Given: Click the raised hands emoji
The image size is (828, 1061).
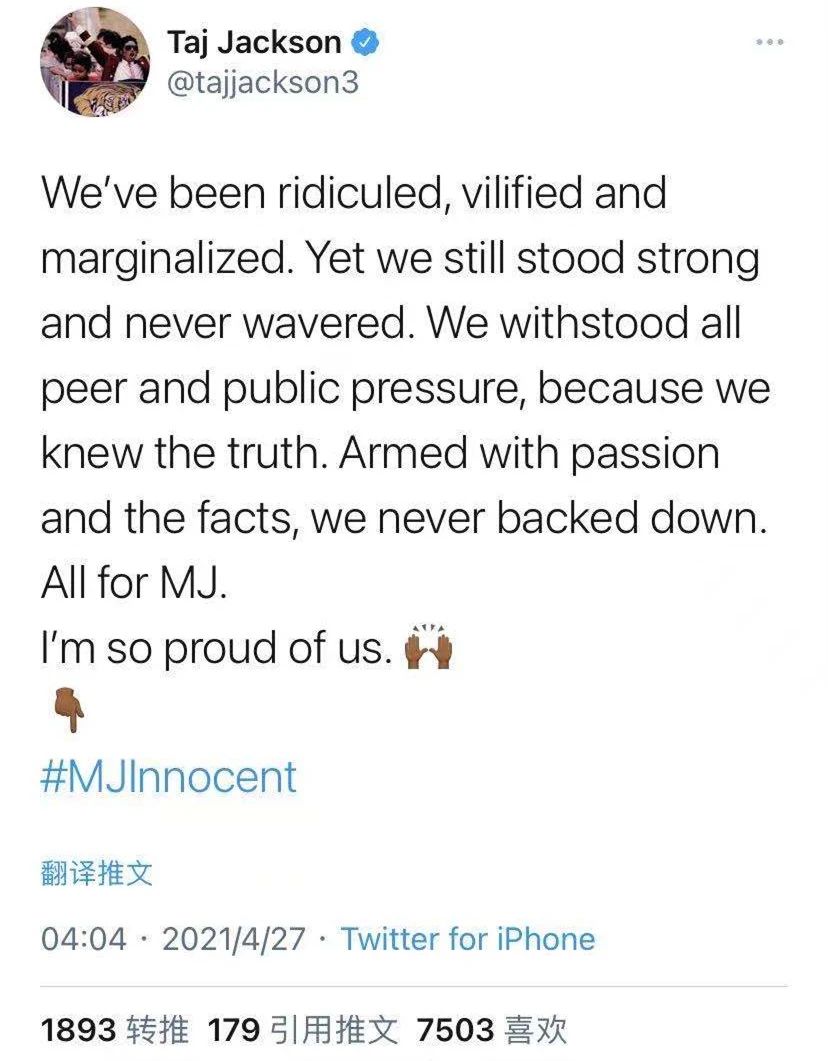Looking at the screenshot, I should tap(427, 648).
